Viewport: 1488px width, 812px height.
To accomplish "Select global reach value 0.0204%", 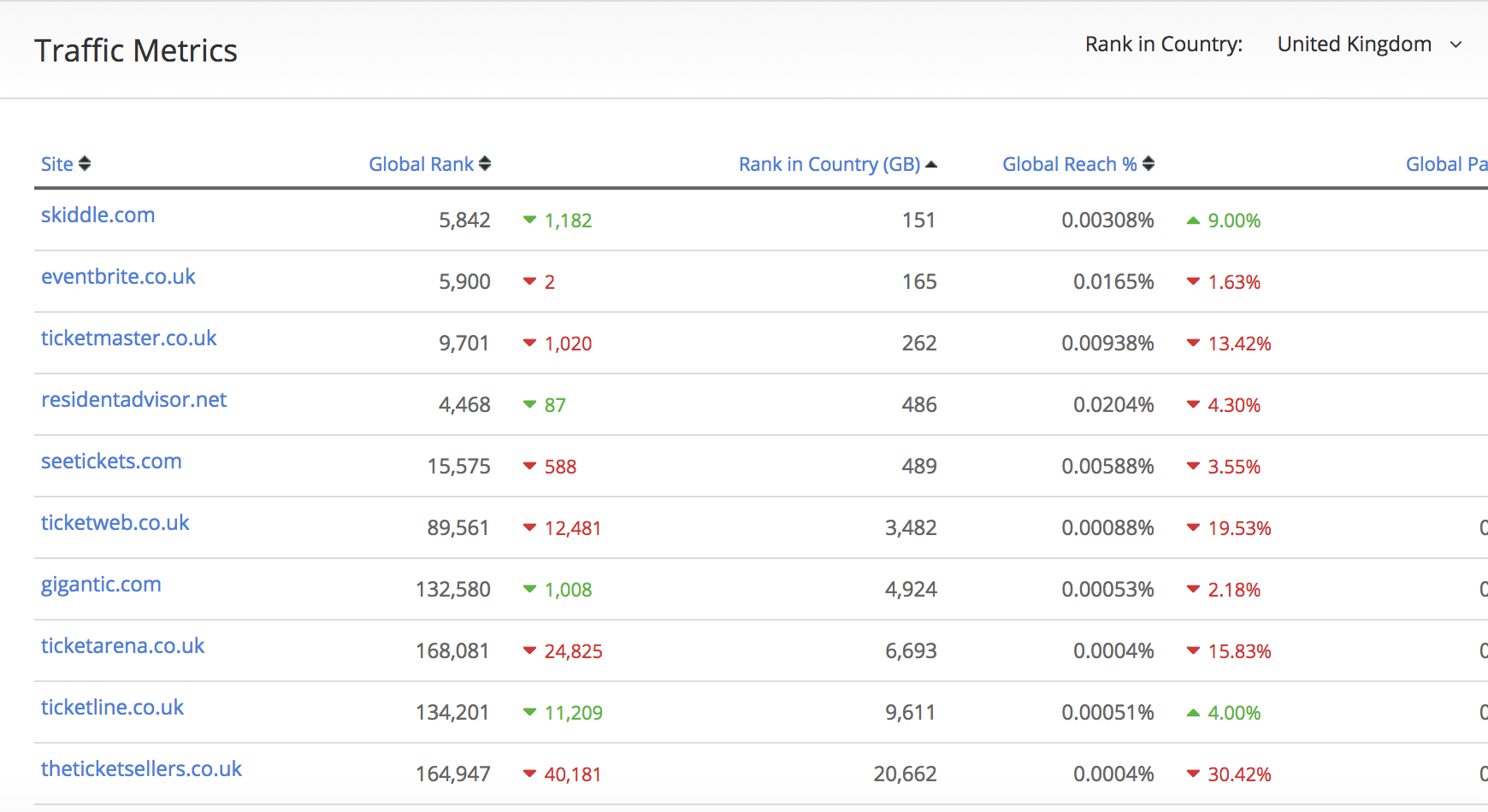I will [x=1113, y=405].
